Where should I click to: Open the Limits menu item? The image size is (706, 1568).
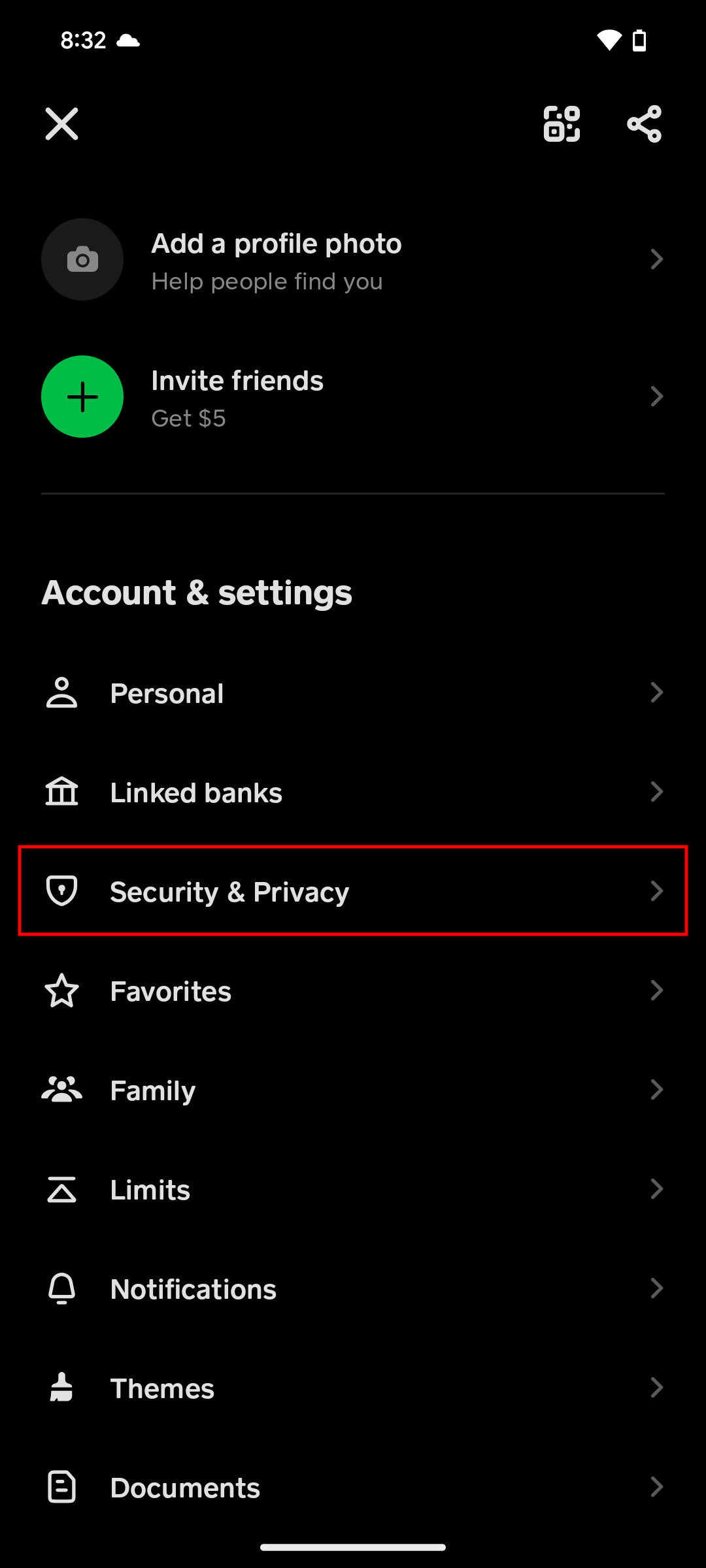pyautogui.click(x=150, y=1190)
